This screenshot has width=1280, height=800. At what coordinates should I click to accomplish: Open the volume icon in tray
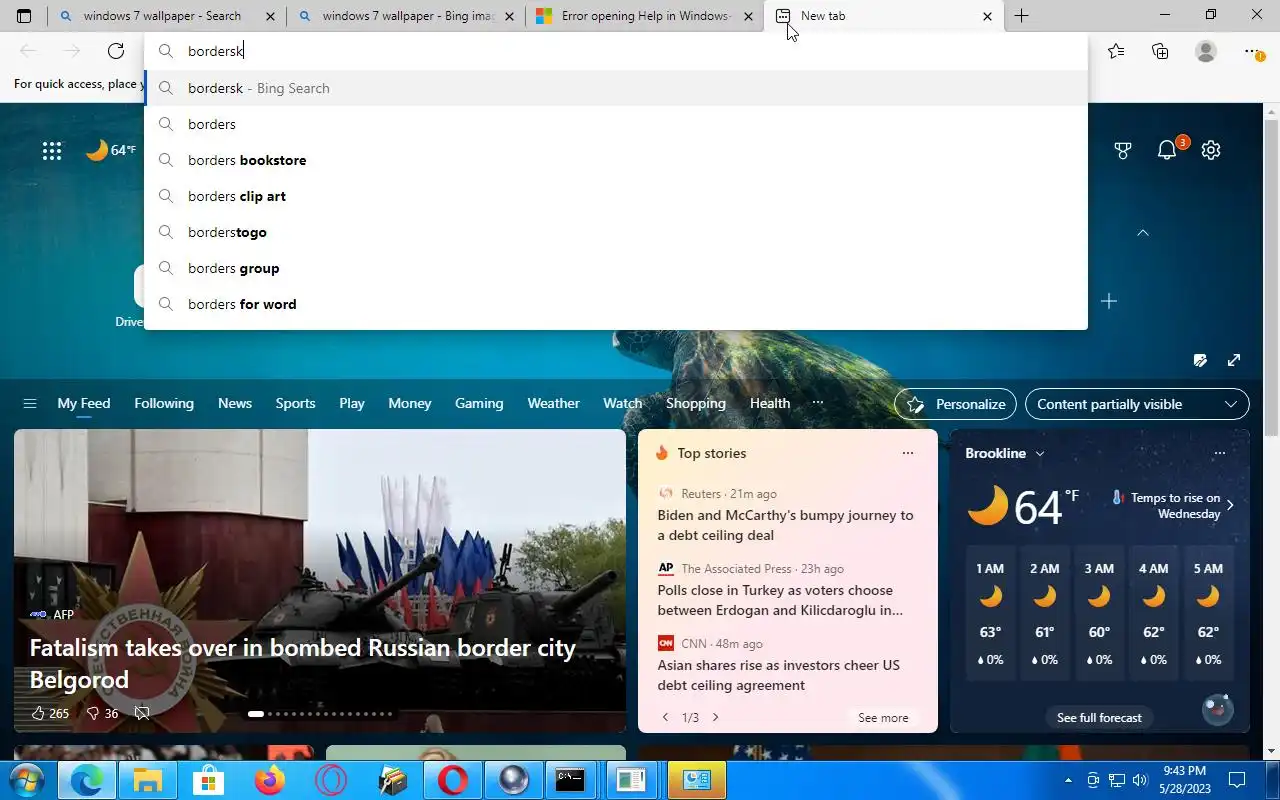pyautogui.click(x=1140, y=780)
